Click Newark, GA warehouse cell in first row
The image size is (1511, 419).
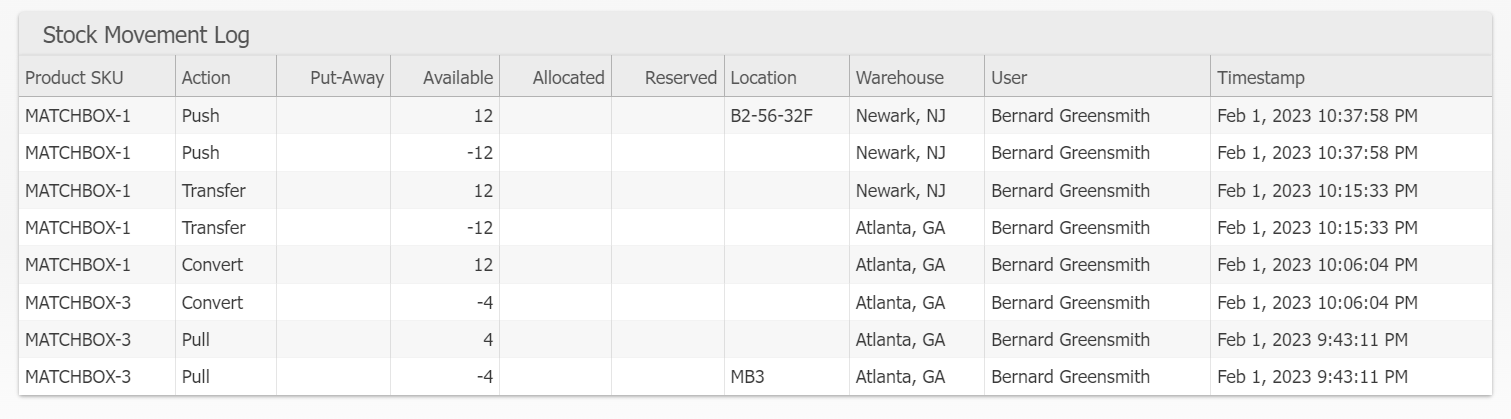[x=900, y=115]
